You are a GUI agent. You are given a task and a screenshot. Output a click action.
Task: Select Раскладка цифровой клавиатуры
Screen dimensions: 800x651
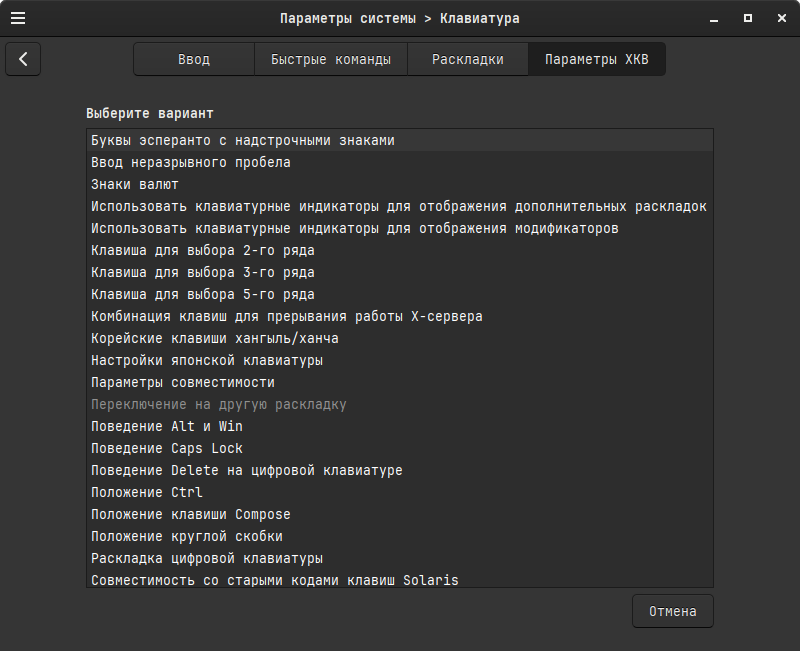point(206,559)
